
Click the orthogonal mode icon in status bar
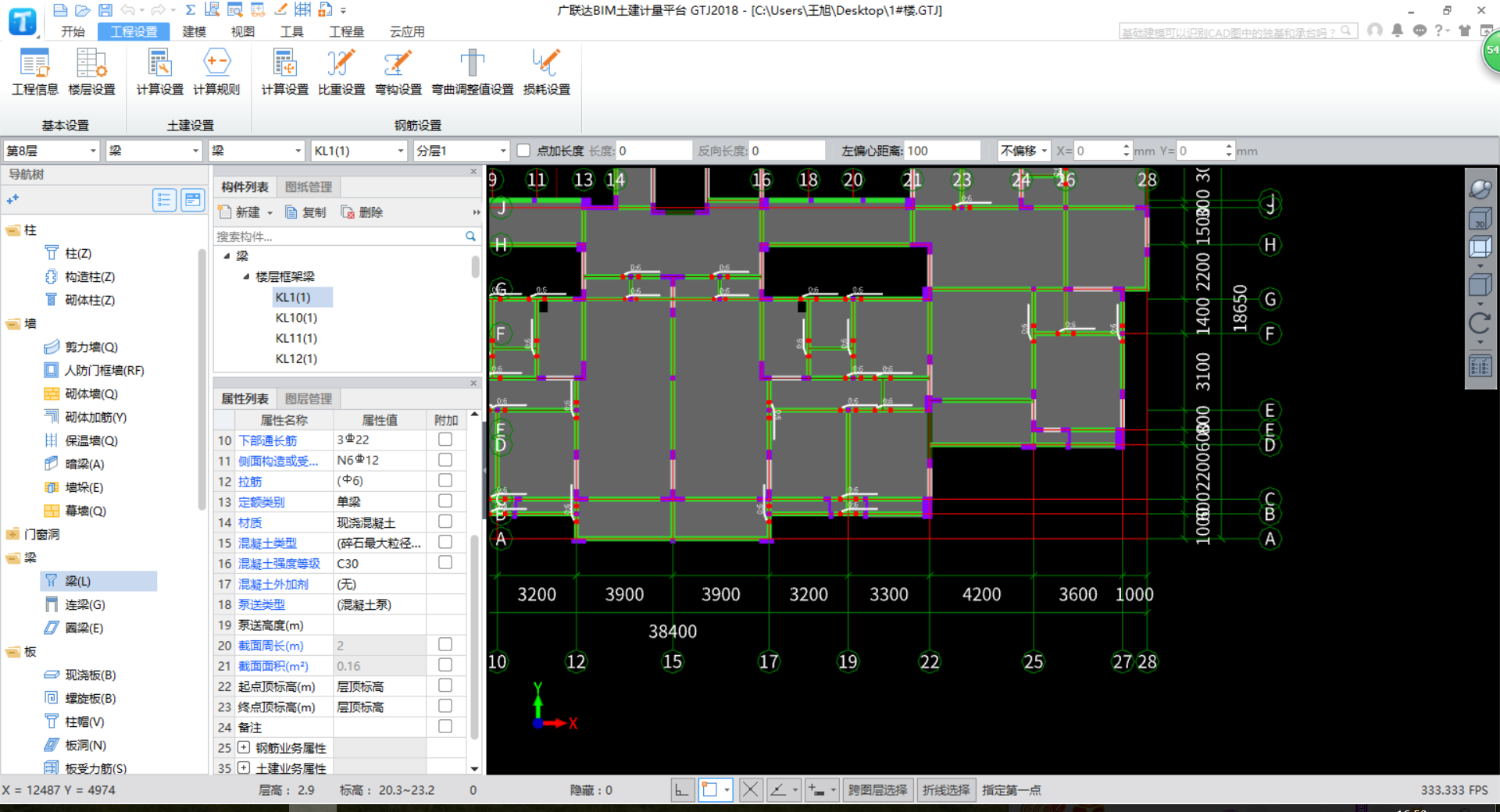(x=681, y=790)
